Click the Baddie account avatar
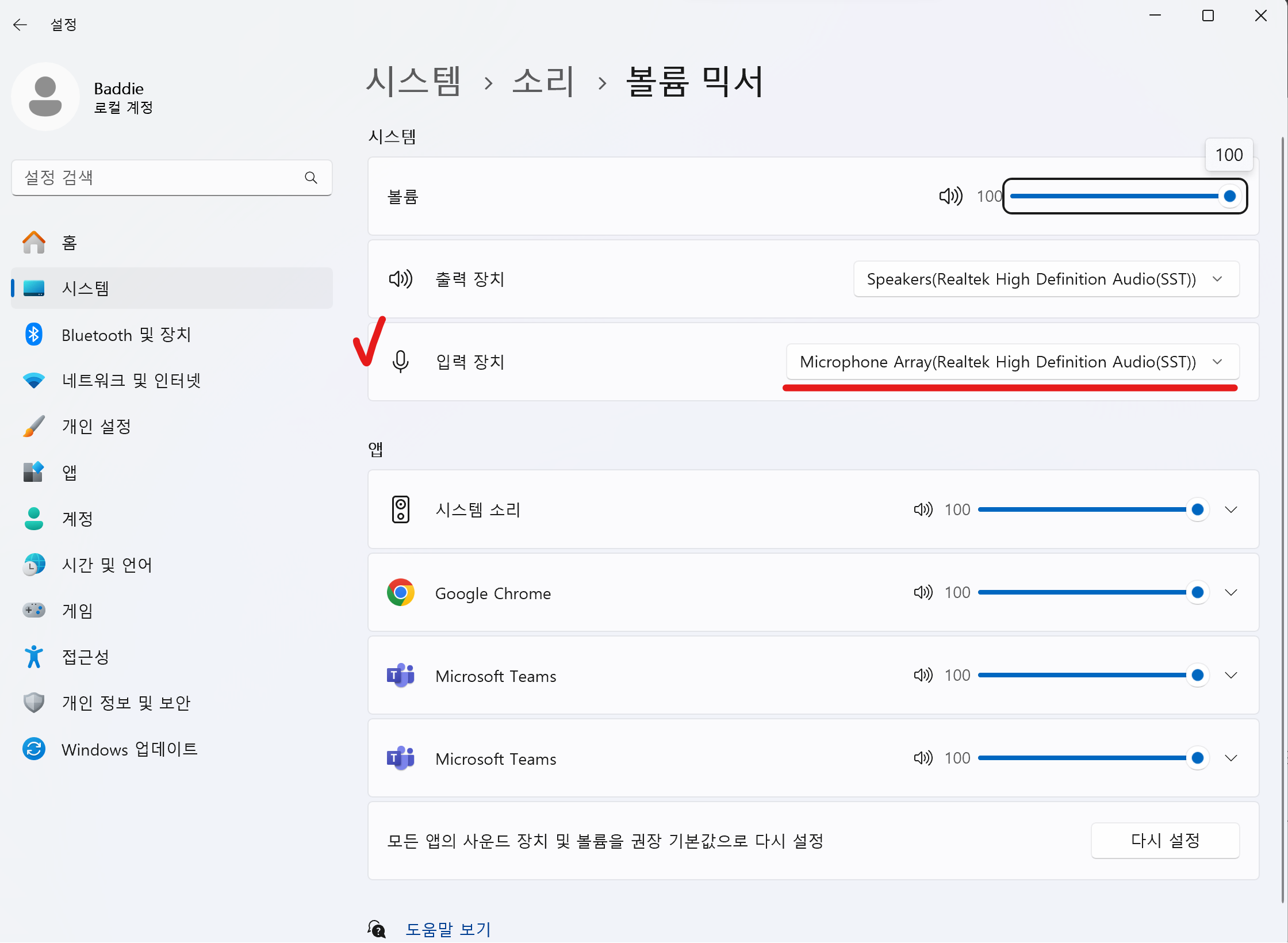The image size is (1288, 943). pos(45,97)
